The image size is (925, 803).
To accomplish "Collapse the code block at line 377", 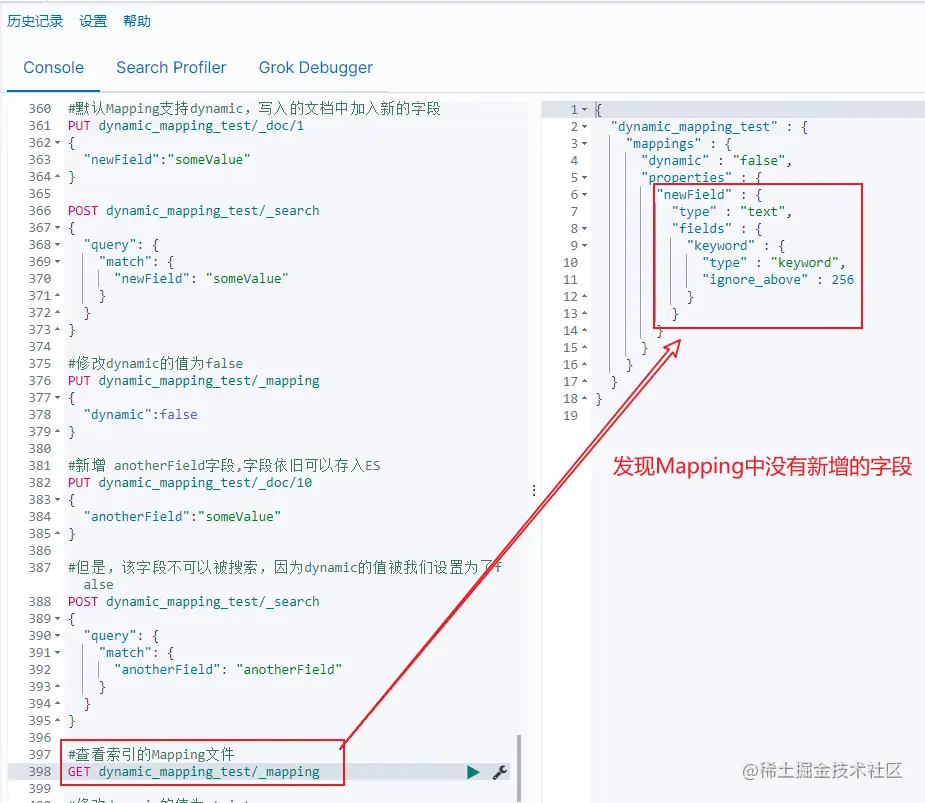I will tap(58, 398).
